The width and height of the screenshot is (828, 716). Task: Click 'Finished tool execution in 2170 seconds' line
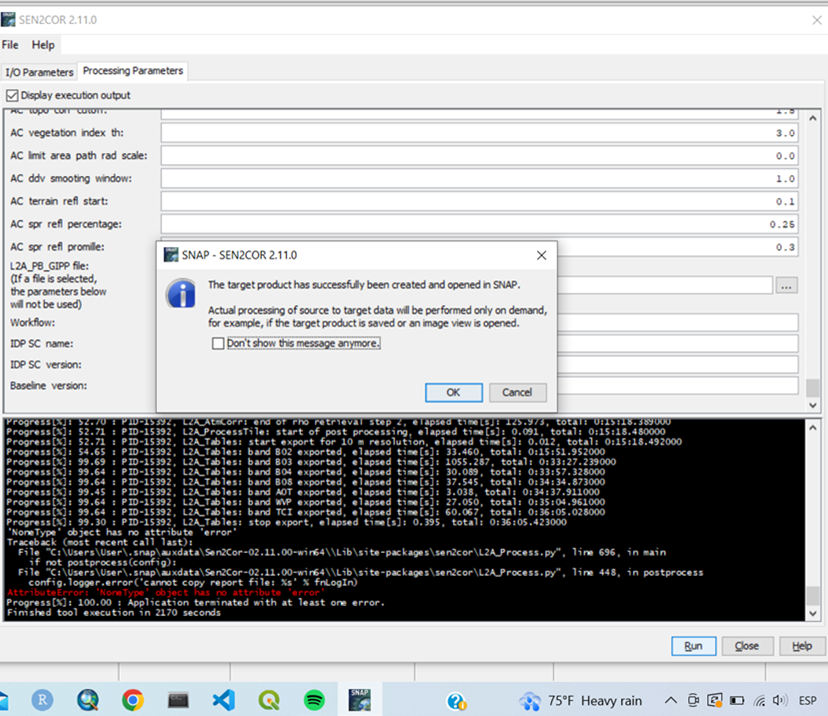(114, 613)
